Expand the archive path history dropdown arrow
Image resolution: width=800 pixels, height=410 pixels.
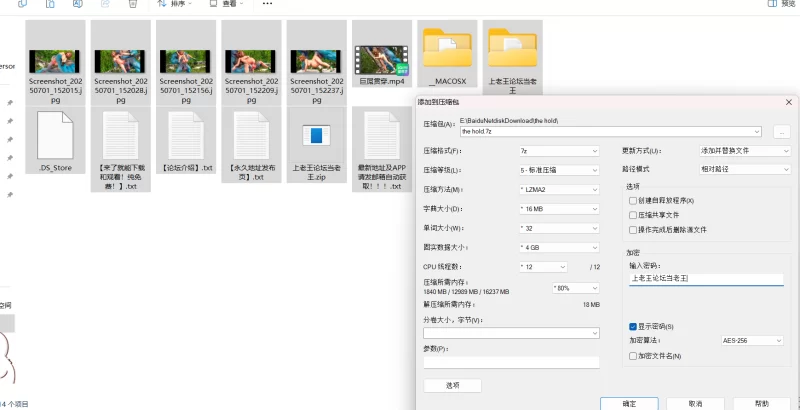[x=756, y=132]
